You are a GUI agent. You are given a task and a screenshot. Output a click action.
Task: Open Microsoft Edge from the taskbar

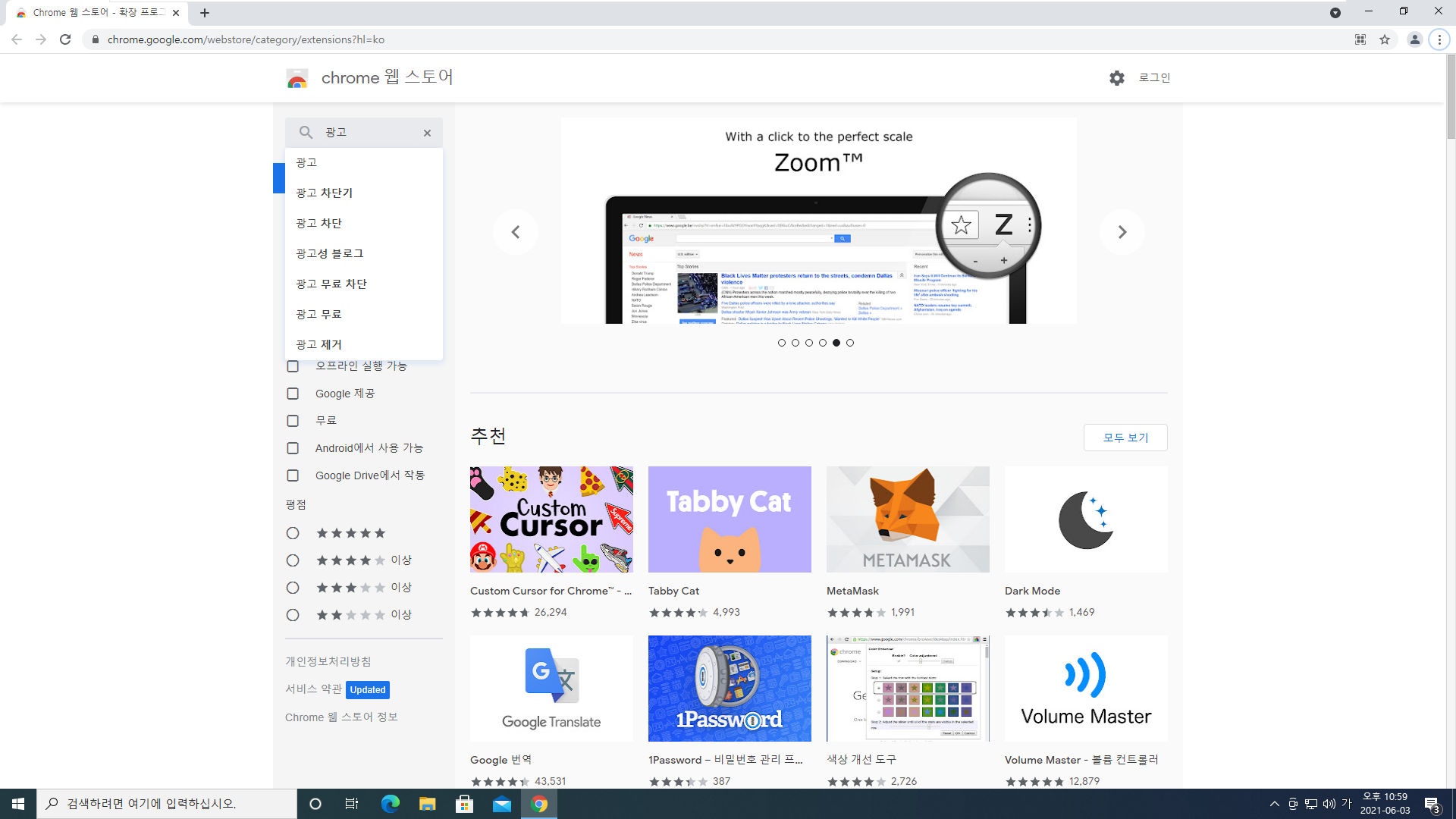click(390, 804)
